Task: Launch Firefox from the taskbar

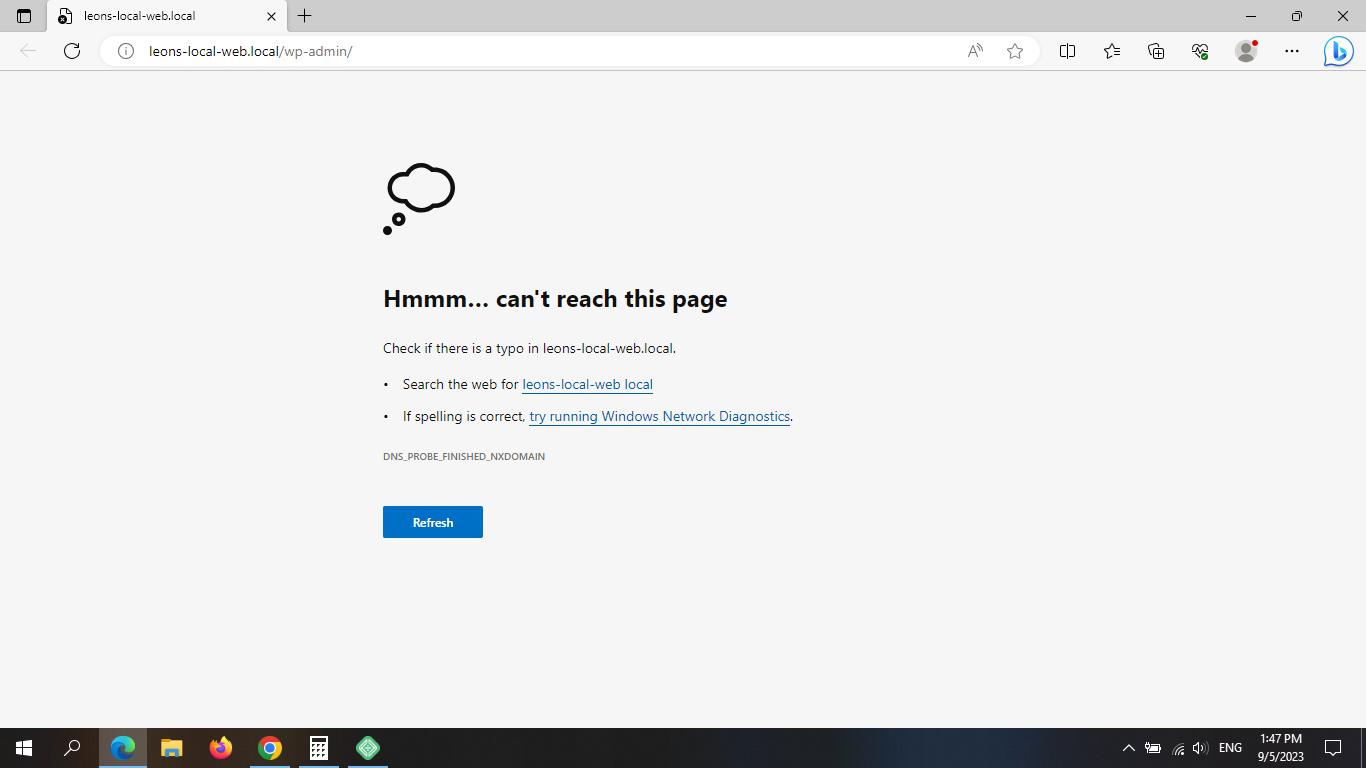Action: 221,748
